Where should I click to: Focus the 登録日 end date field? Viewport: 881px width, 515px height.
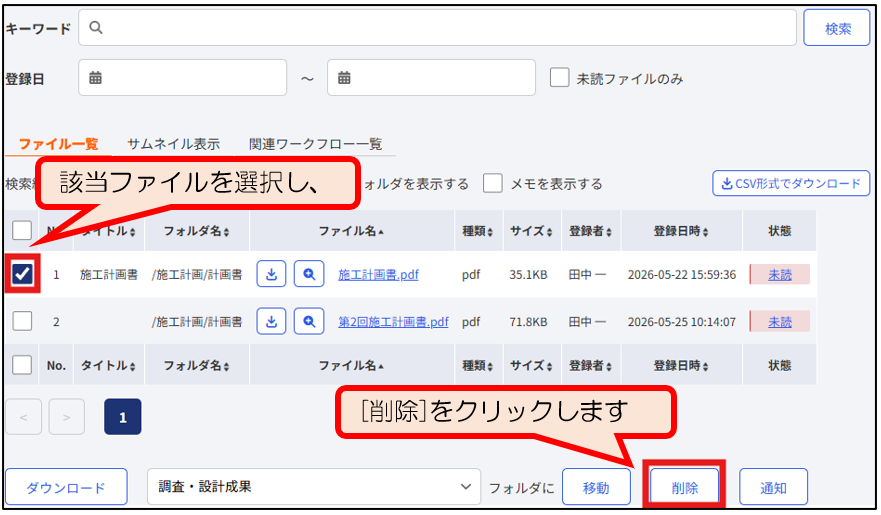pos(431,78)
